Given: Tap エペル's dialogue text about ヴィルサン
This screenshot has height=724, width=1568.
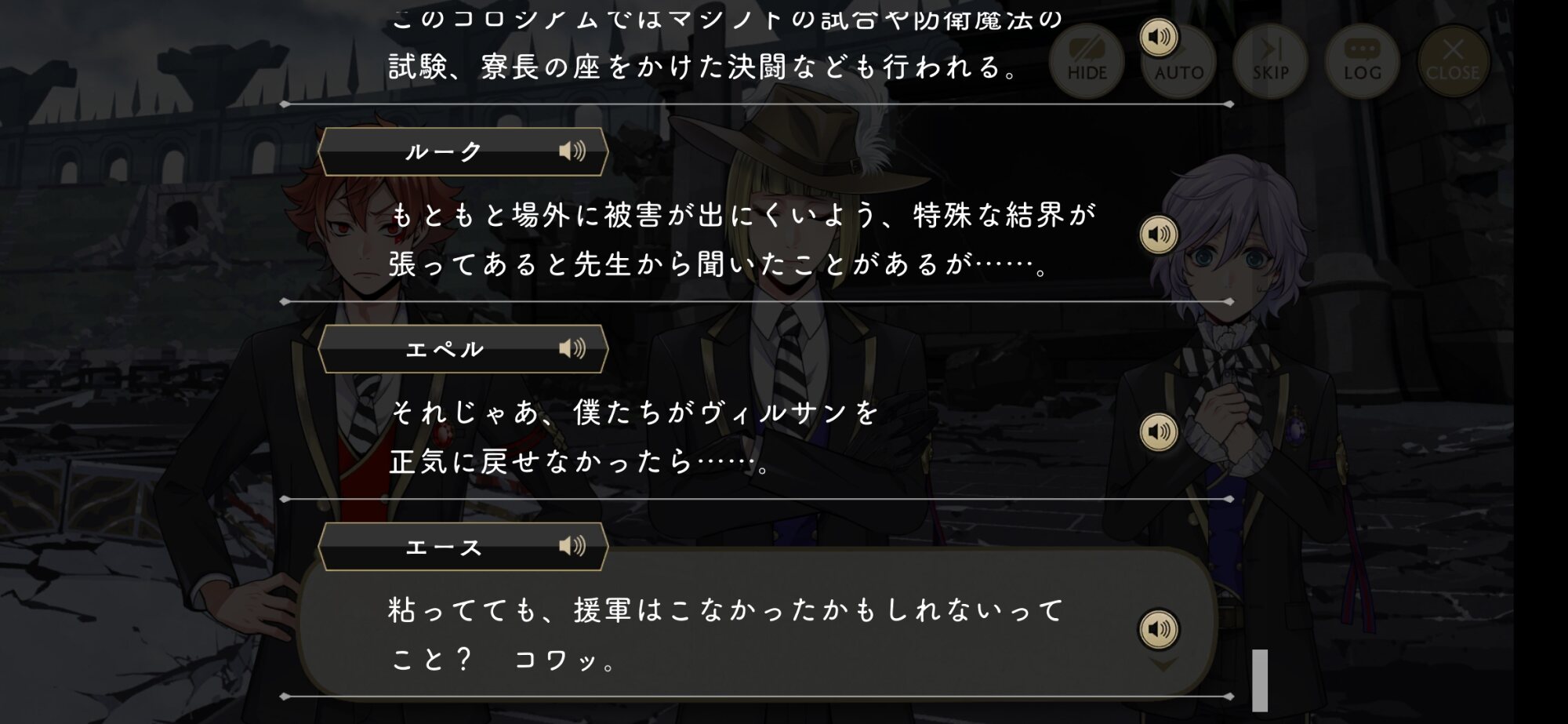Looking at the screenshot, I should click(x=635, y=437).
